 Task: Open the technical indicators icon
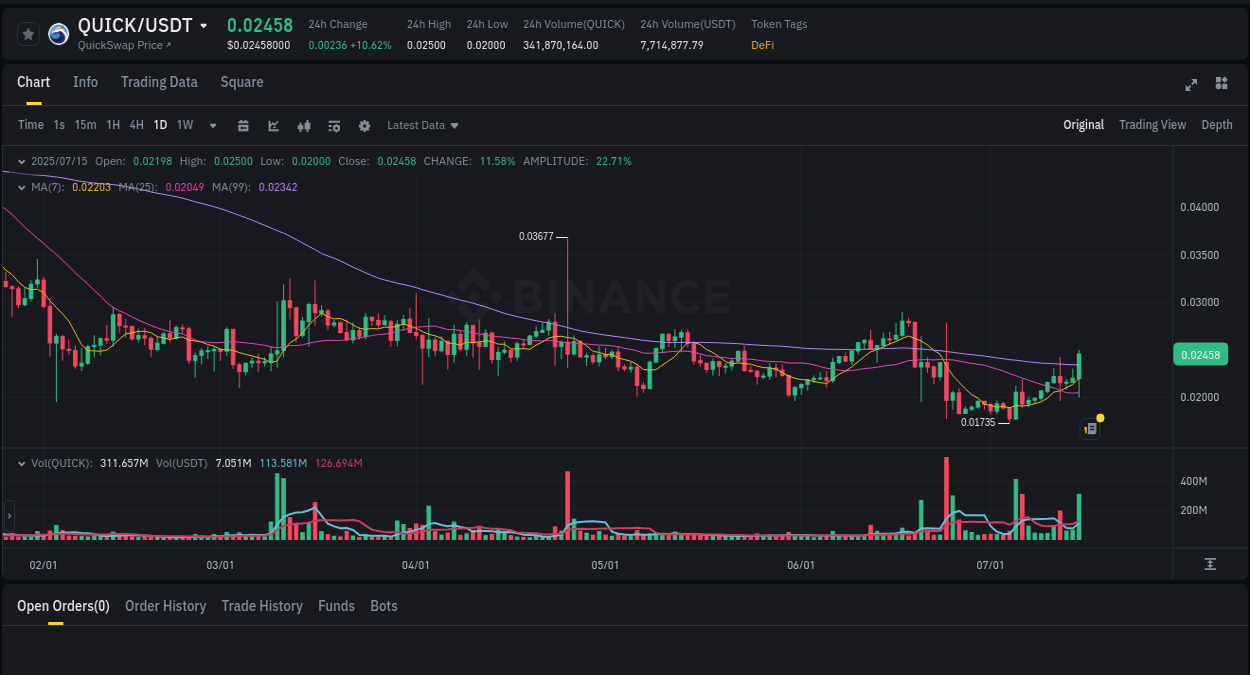[x=303, y=125]
